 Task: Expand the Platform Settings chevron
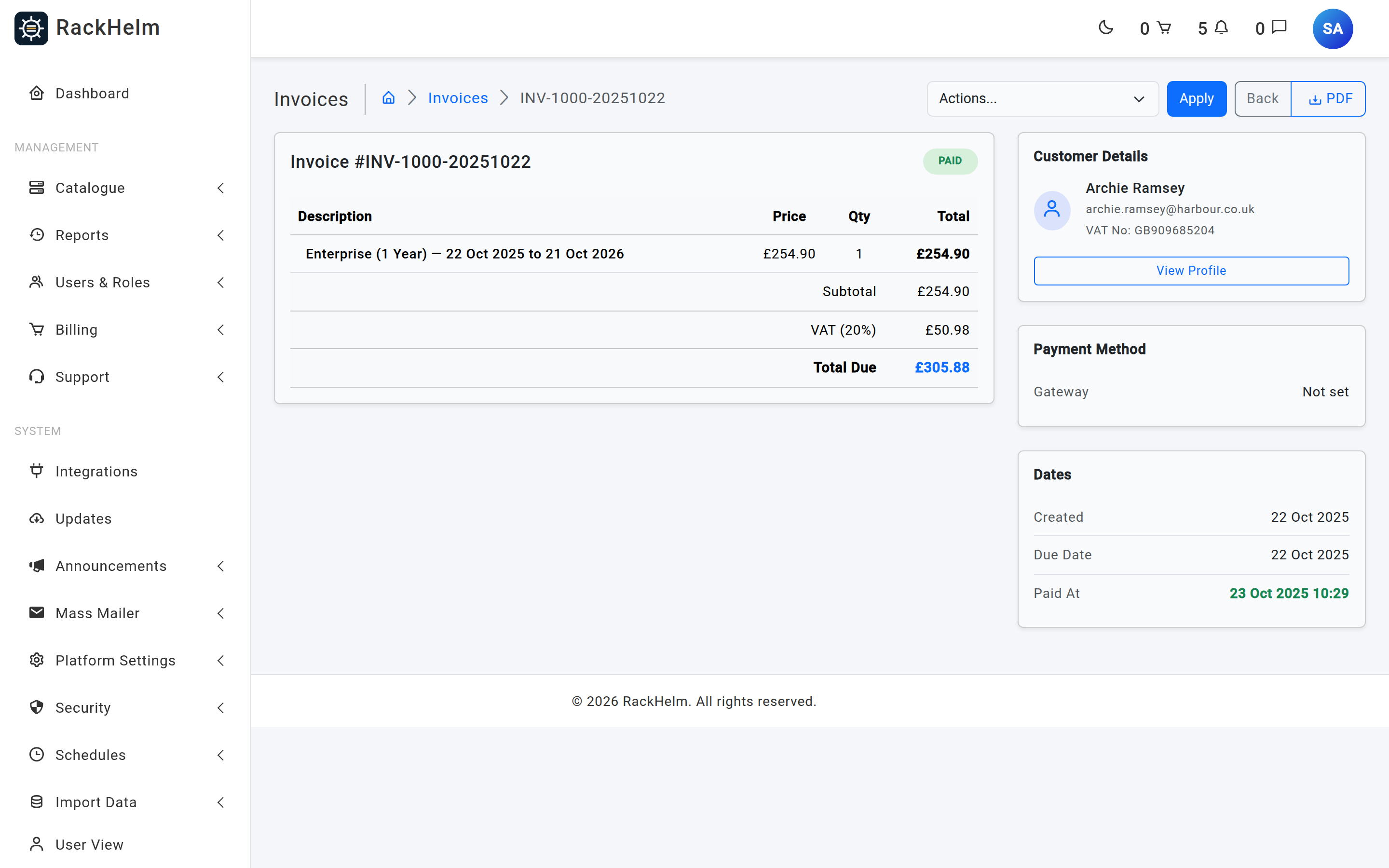[x=220, y=660]
